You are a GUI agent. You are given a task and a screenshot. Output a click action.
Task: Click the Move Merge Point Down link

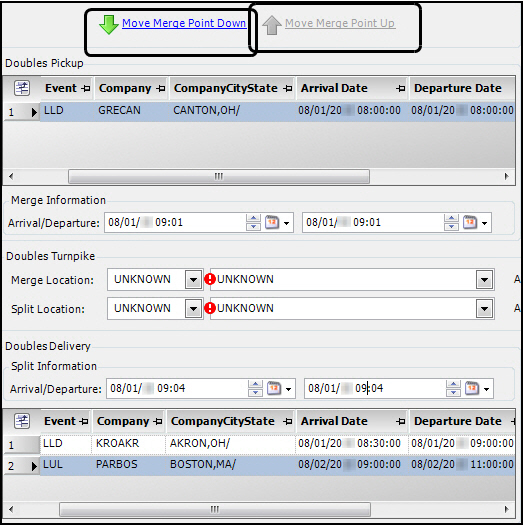pos(184,23)
